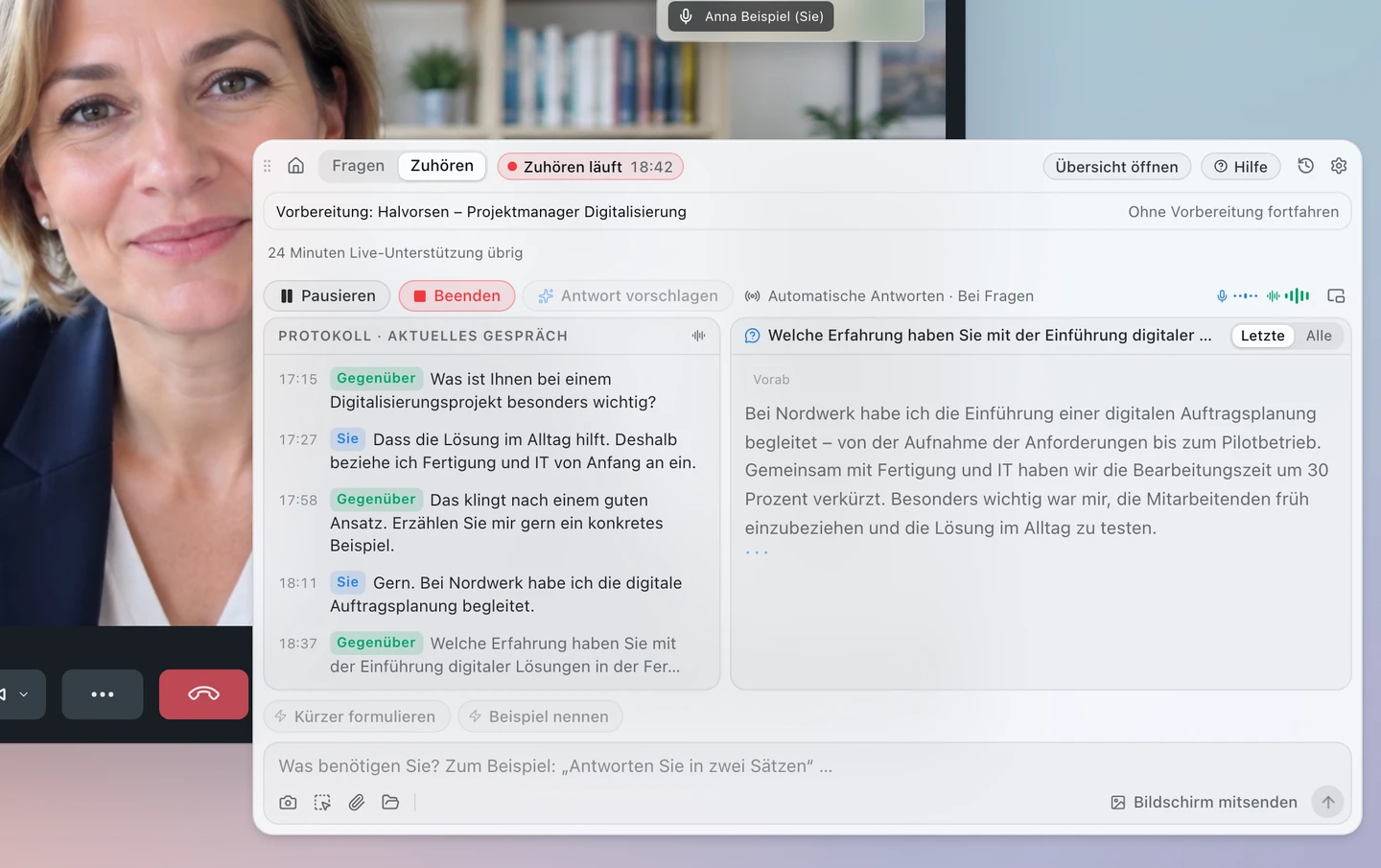This screenshot has width=1381, height=868.
Task: Send message with arrow-up button
Action: tap(1328, 802)
